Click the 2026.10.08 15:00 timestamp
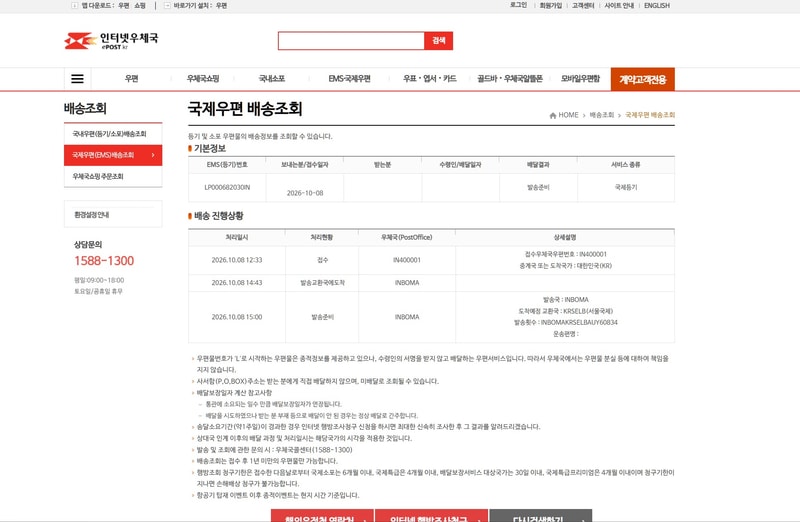Screen dimensions: 800x522 click(x=237, y=317)
